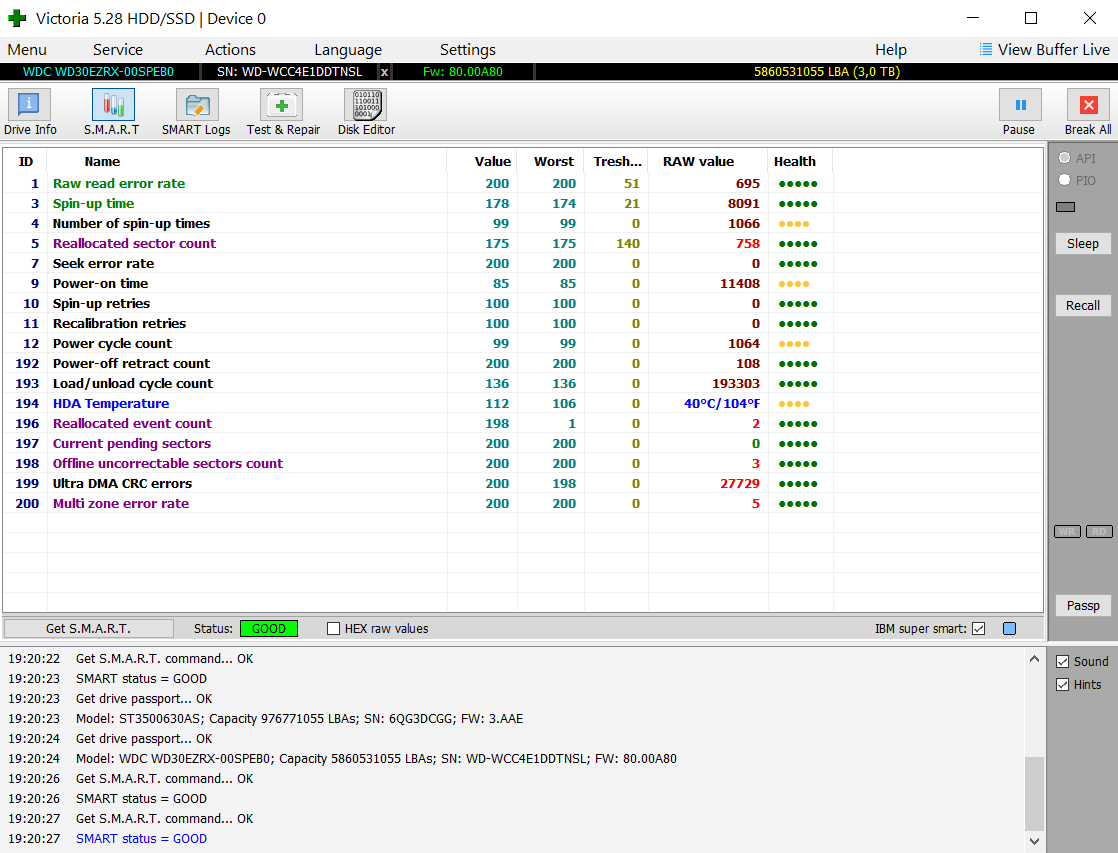Screen dimensions: 1118x853
Task: Click the Power-on time row
Action: click(523, 283)
